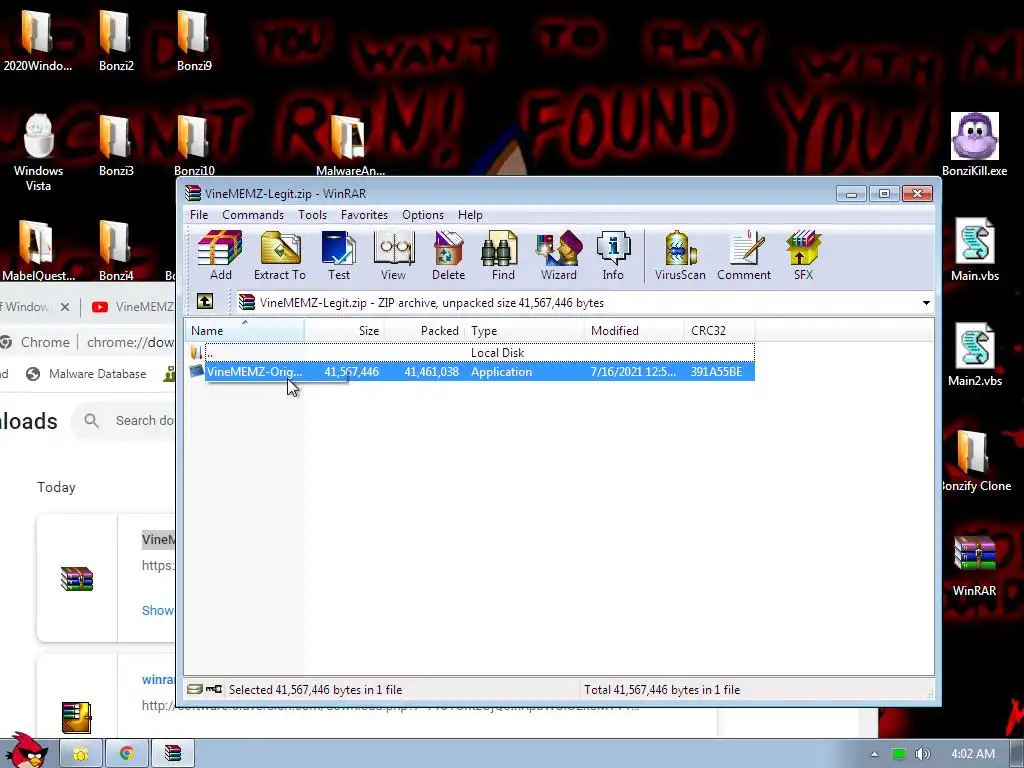Select the Main.vbs desktop script icon
The height and width of the screenshot is (768, 1024).
pos(974,250)
